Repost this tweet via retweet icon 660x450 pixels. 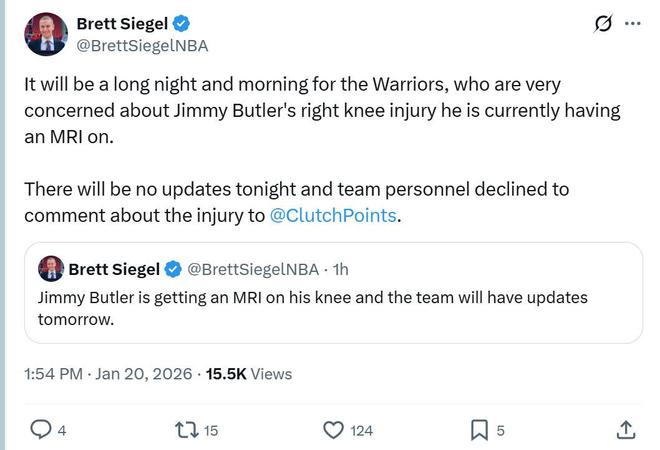tap(186, 430)
